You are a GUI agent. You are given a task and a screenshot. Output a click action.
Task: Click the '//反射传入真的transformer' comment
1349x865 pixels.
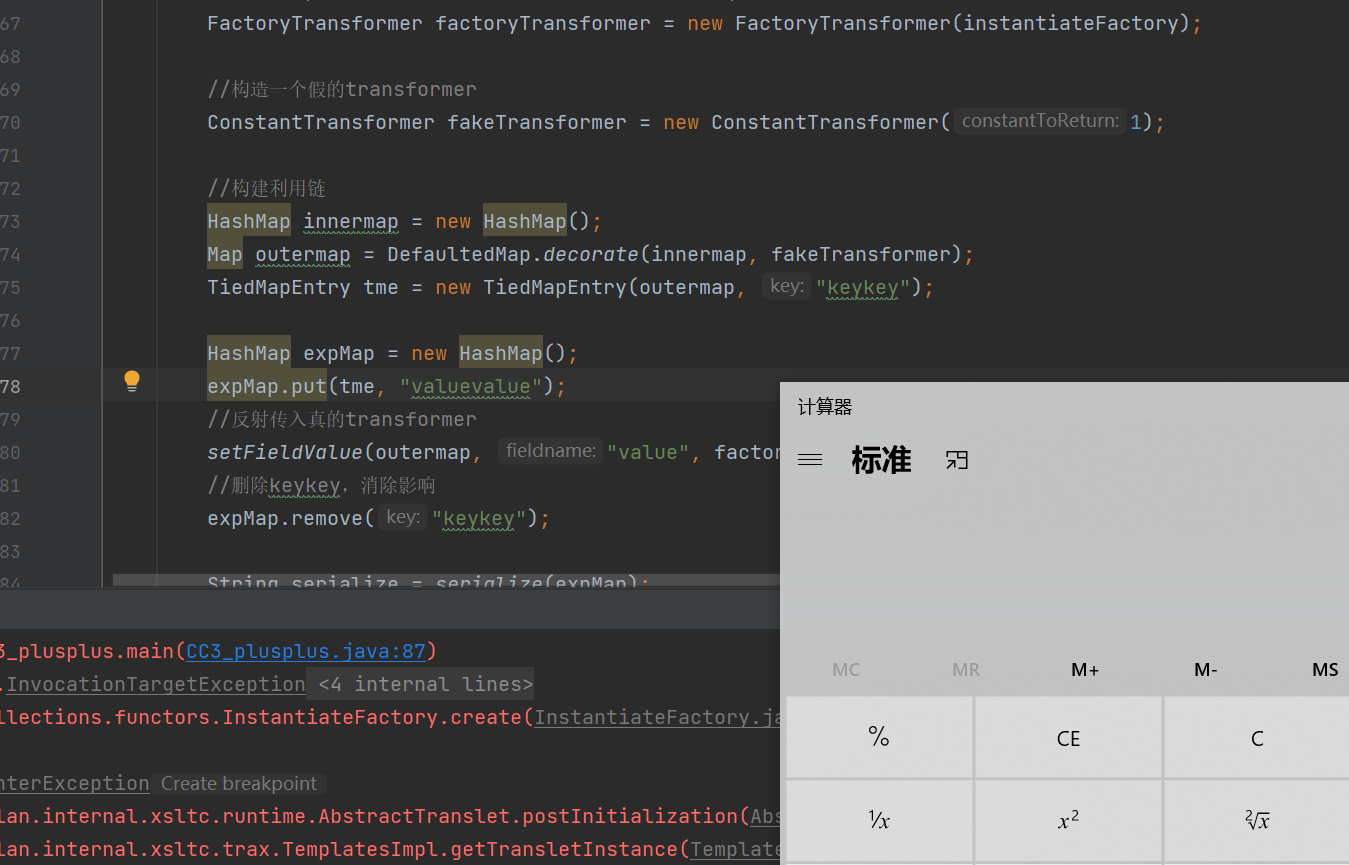(342, 419)
